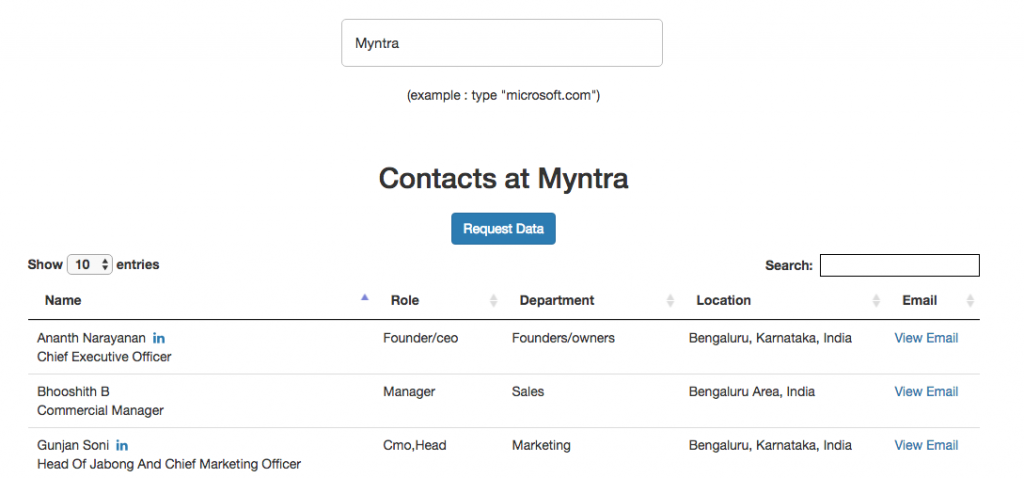Sort by the Department column arrows

670,300
